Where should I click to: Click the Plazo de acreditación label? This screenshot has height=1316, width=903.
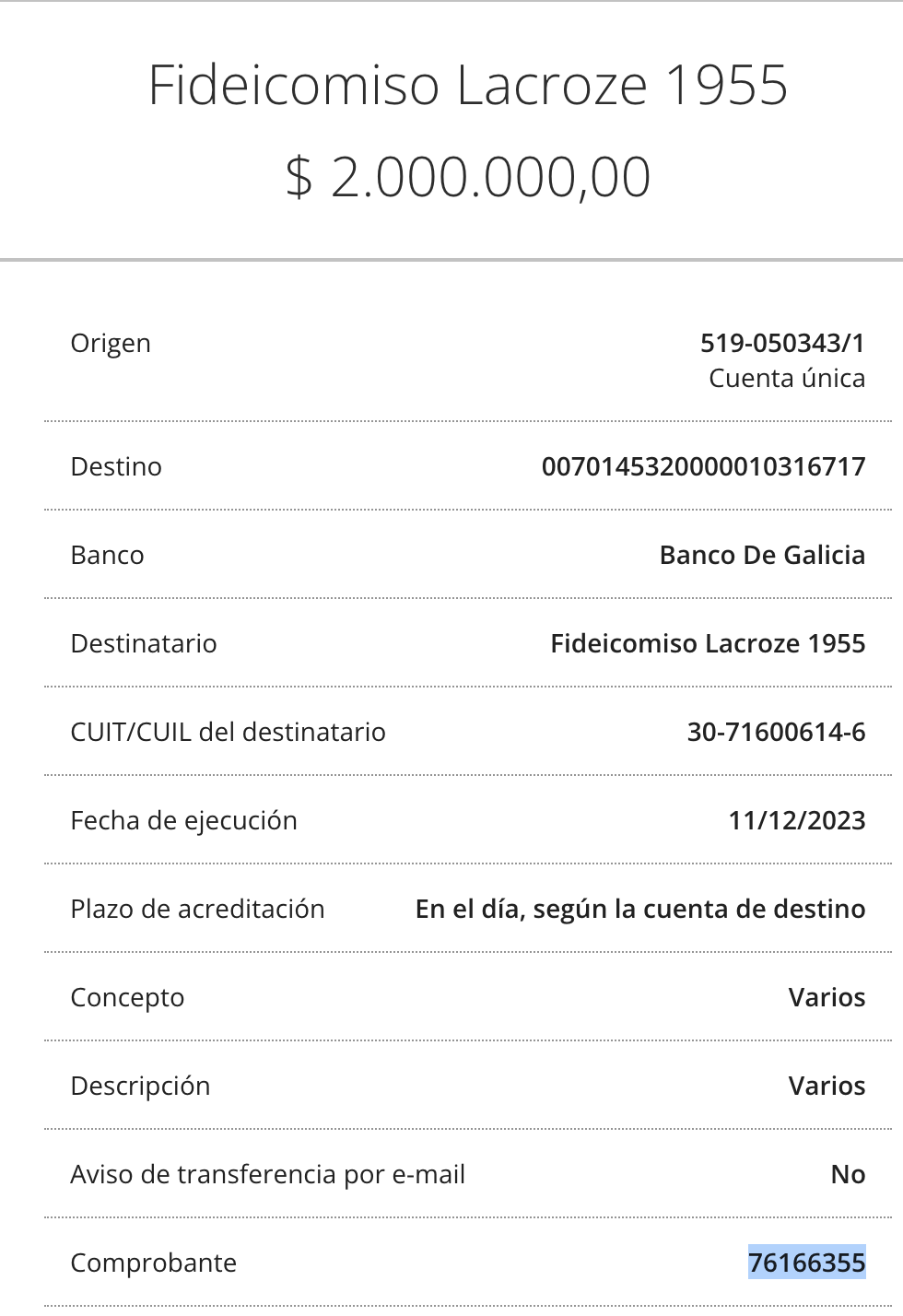pos(197,910)
